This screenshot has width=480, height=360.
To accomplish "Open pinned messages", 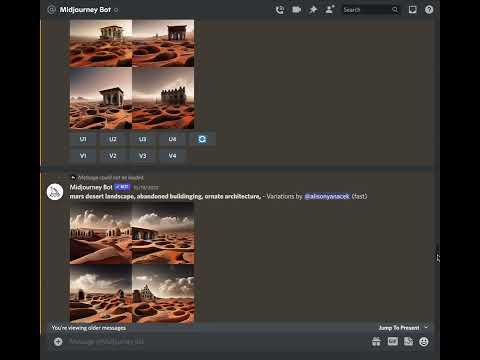I will point(313,10).
